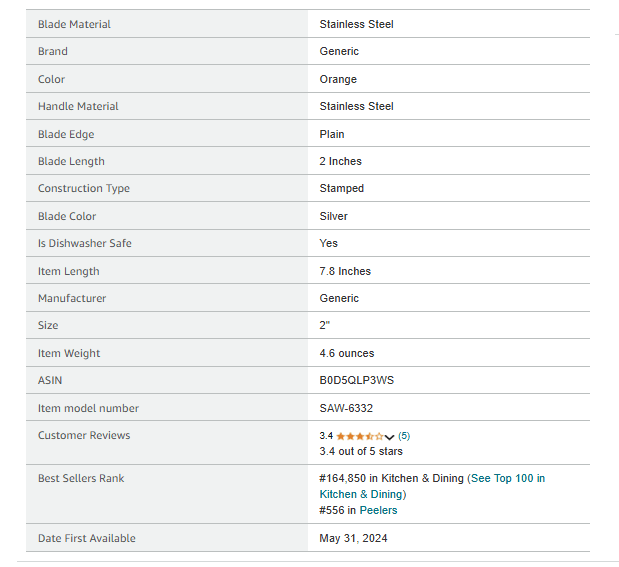Click the Item Weight 4.6 ounces value
This screenshot has height=567, width=619.
tap(347, 353)
